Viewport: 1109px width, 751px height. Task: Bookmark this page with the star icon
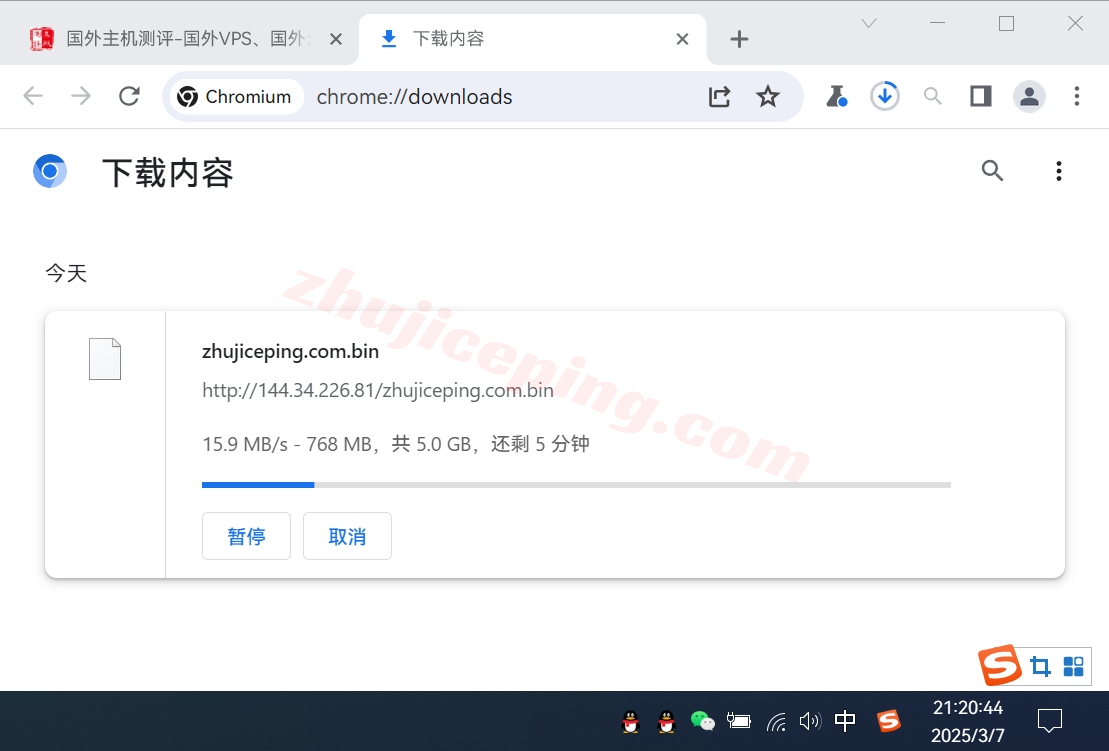point(767,97)
